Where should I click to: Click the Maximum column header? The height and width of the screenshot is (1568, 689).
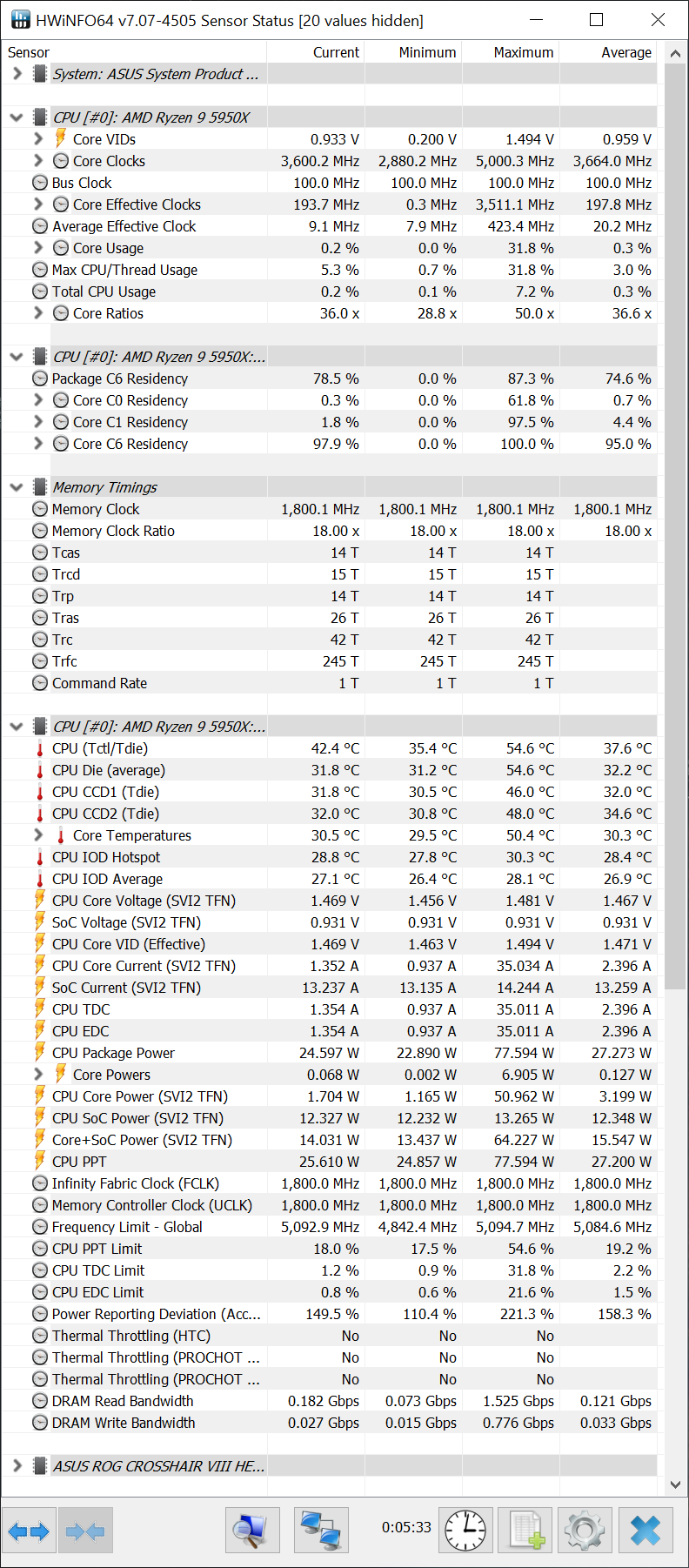click(523, 52)
